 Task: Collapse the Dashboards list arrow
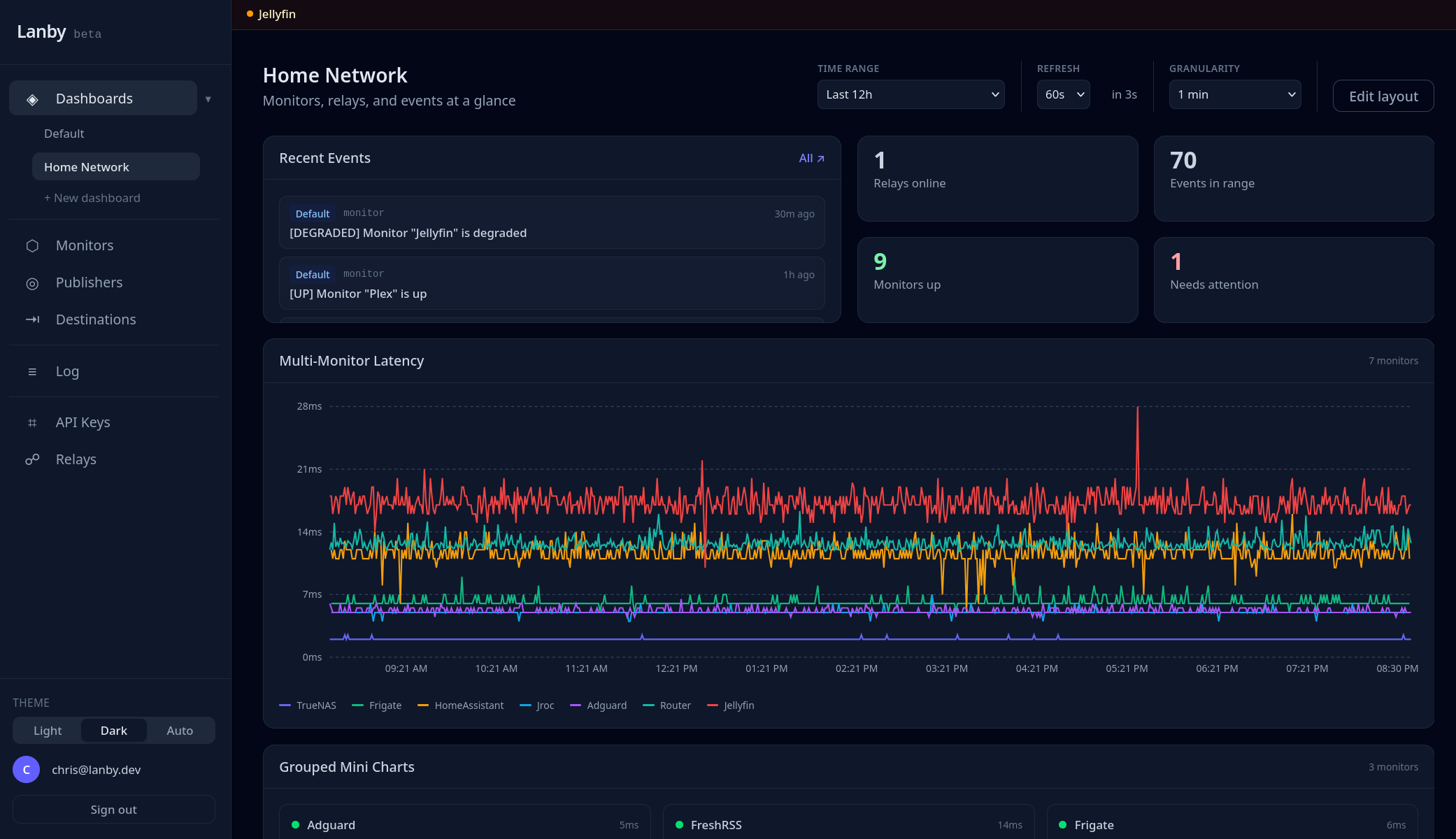click(x=208, y=99)
